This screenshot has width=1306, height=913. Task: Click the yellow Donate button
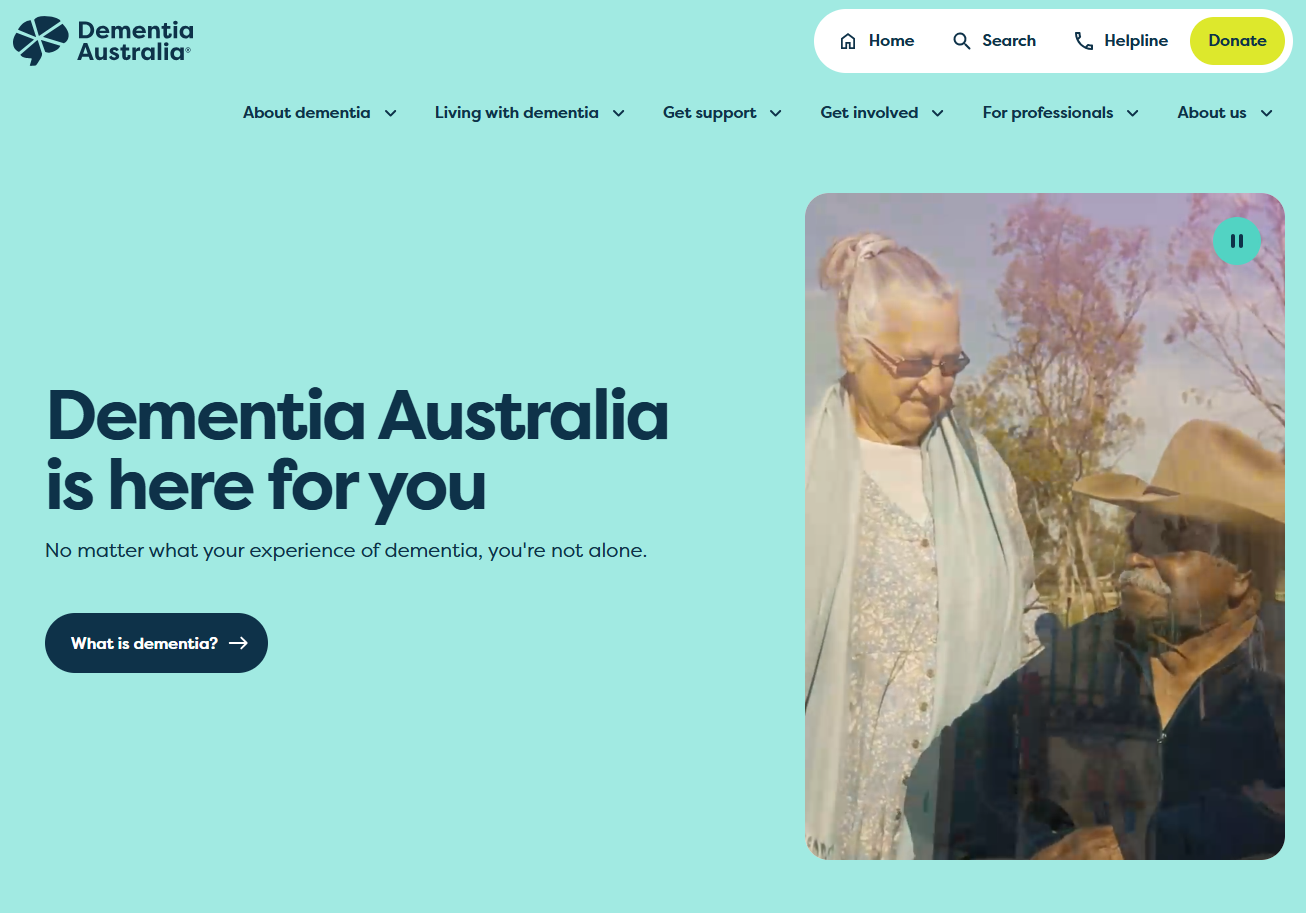tap(1237, 41)
